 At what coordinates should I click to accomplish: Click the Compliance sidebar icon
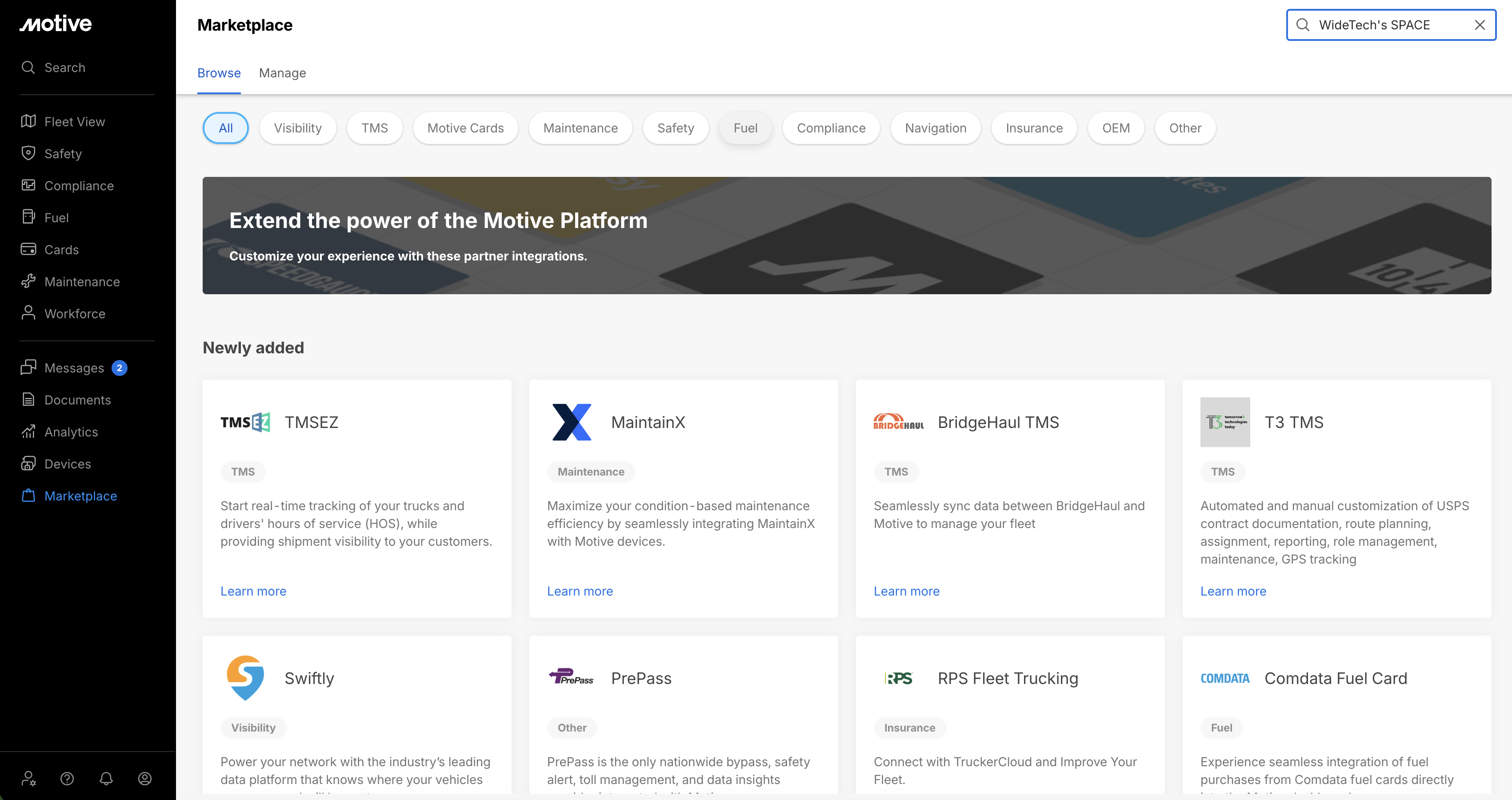(28, 185)
